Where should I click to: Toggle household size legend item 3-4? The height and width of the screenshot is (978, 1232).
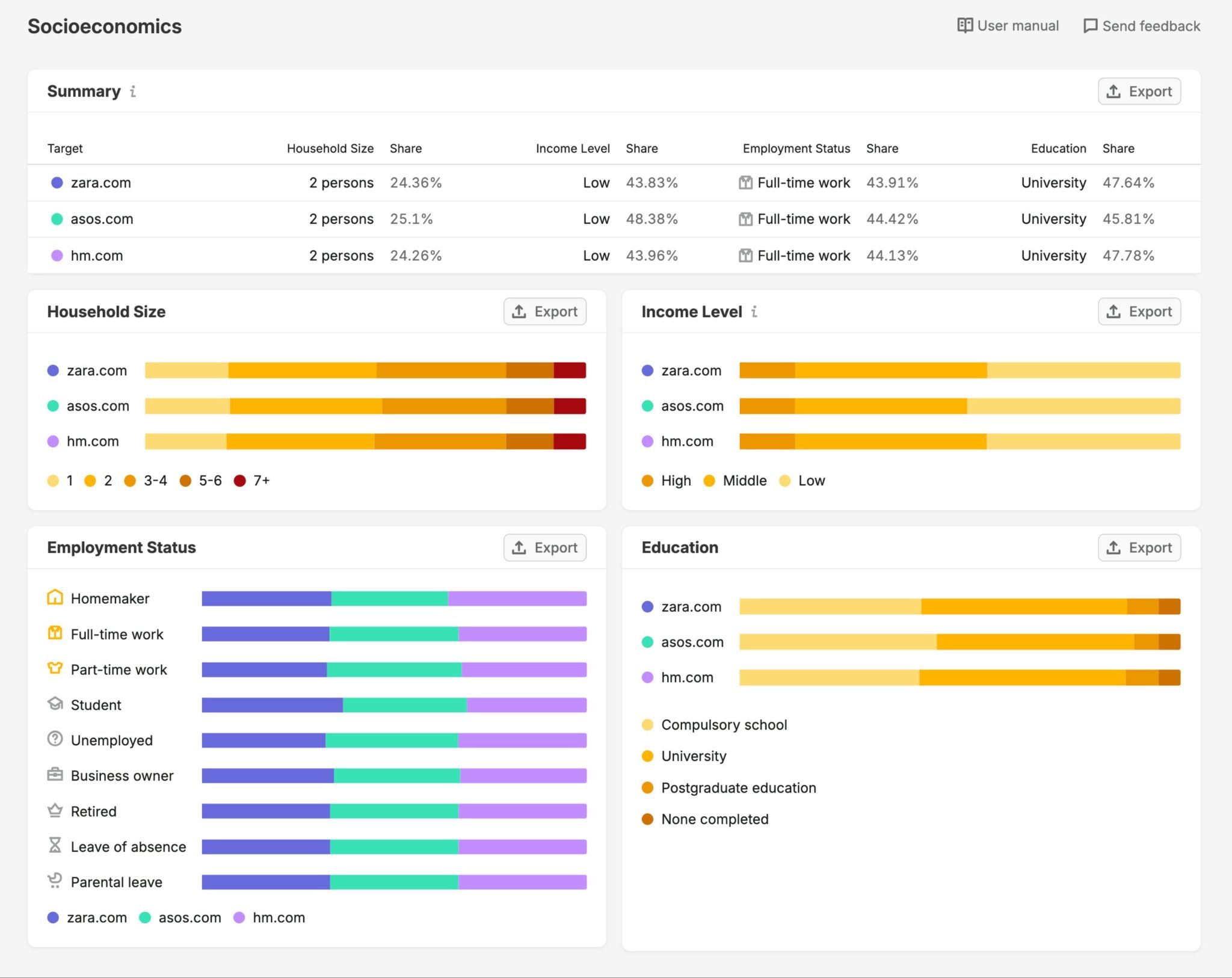146,481
